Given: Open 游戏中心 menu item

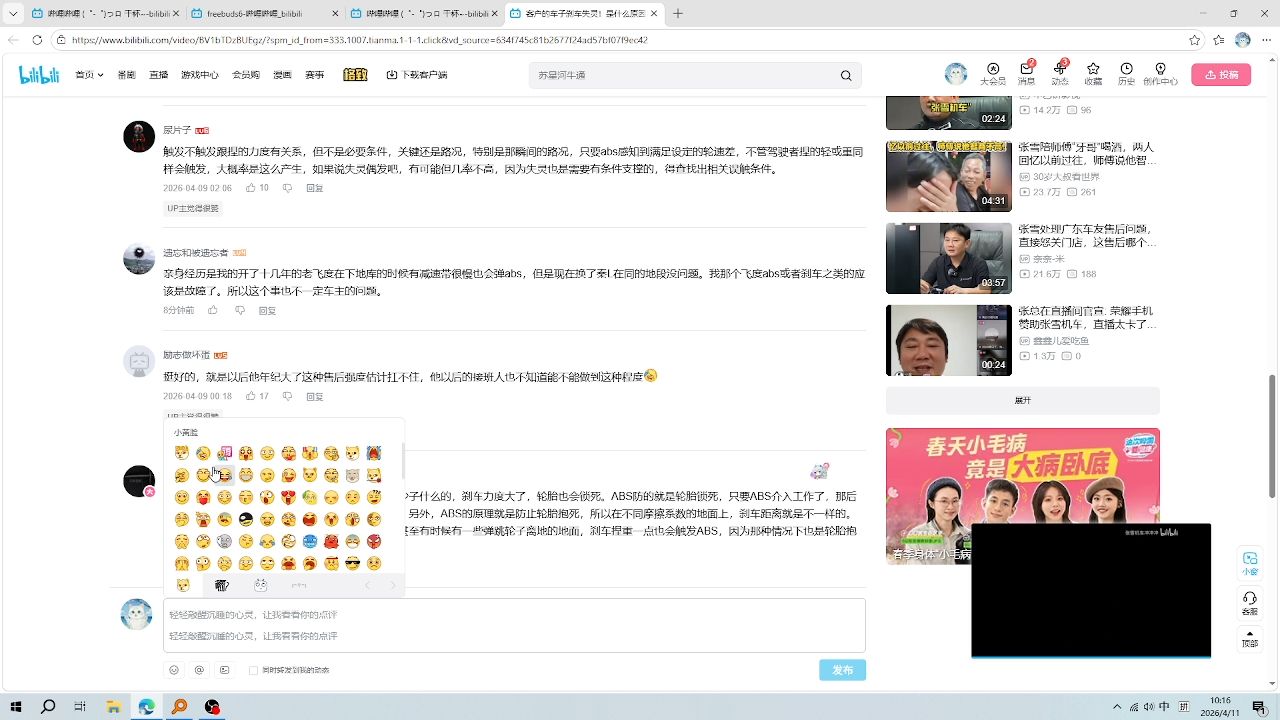Looking at the screenshot, I should 199,75.
